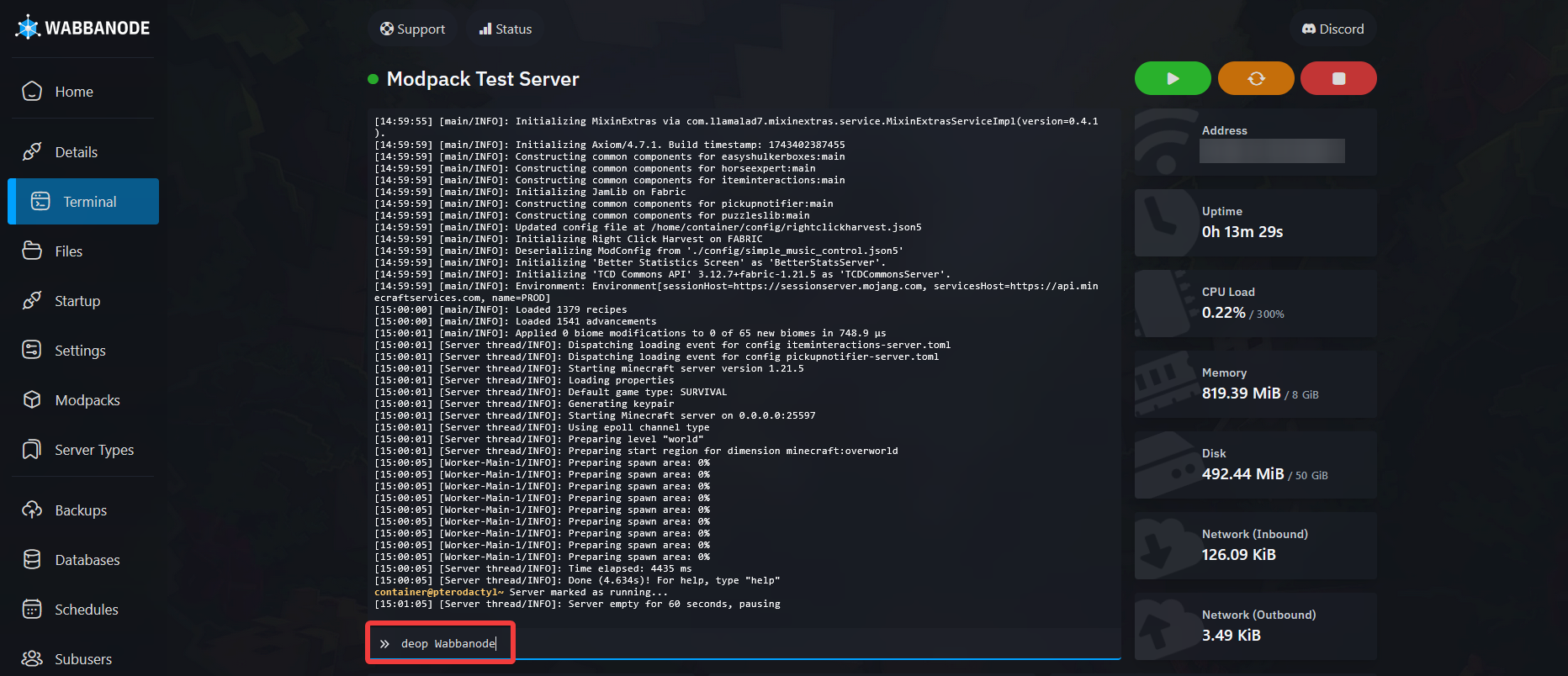Click the Discord logo icon
Image resolution: width=1568 pixels, height=676 pixels.
point(1309,29)
